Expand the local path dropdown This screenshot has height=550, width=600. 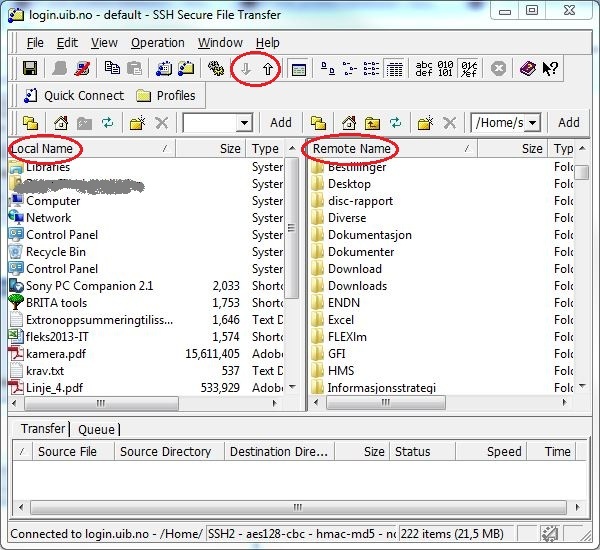[x=244, y=123]
